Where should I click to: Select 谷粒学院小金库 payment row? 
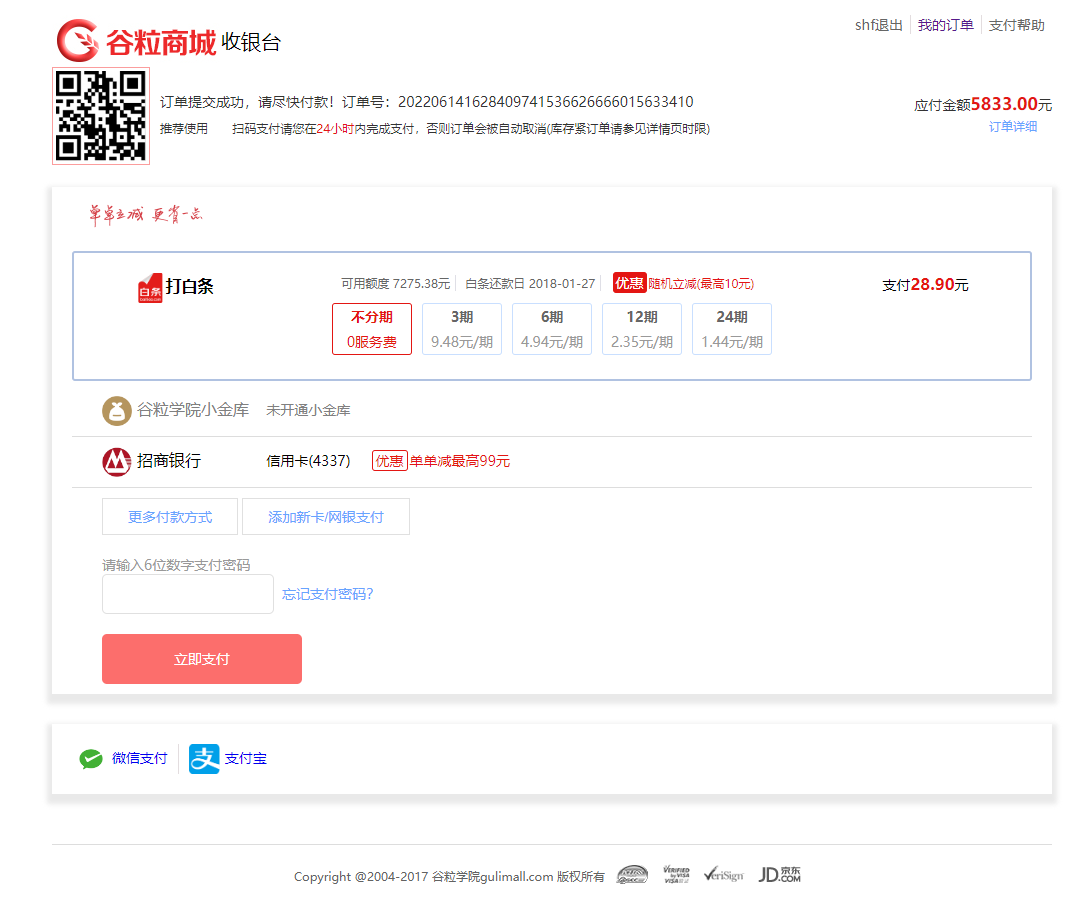pyautogui.click(x=552, y=411)
